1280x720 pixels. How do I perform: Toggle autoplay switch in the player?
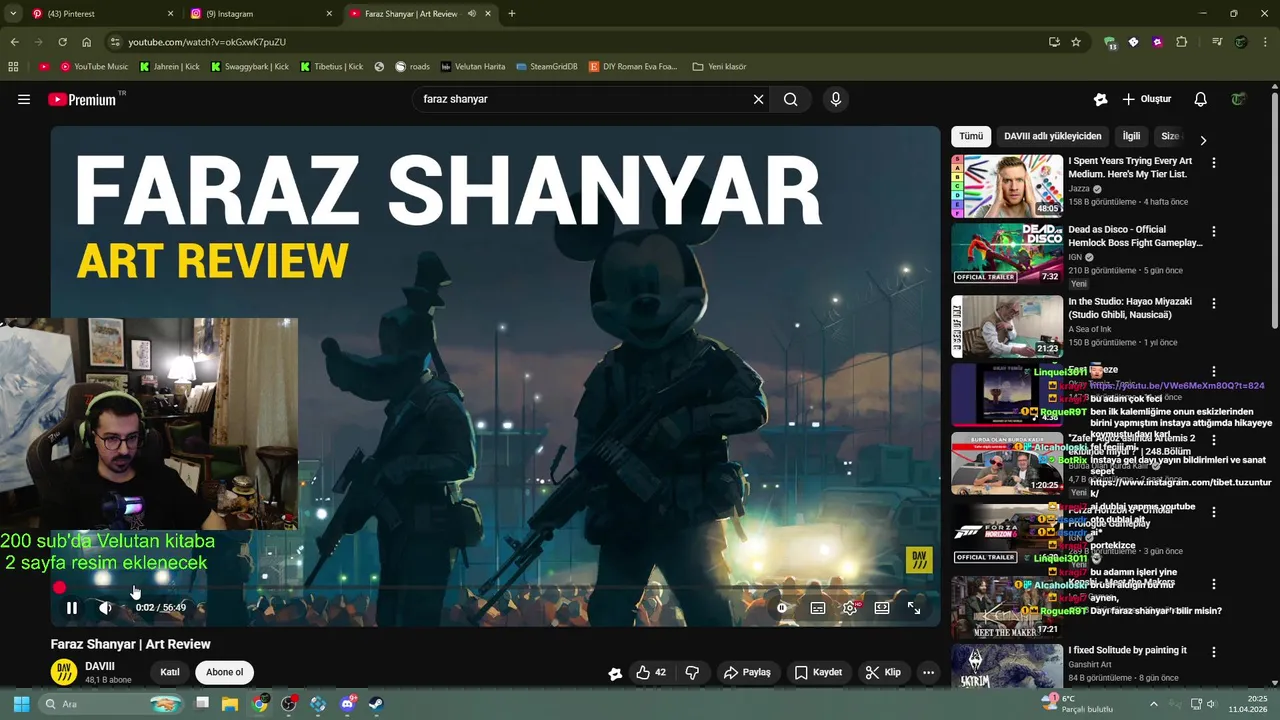point(782,607)
